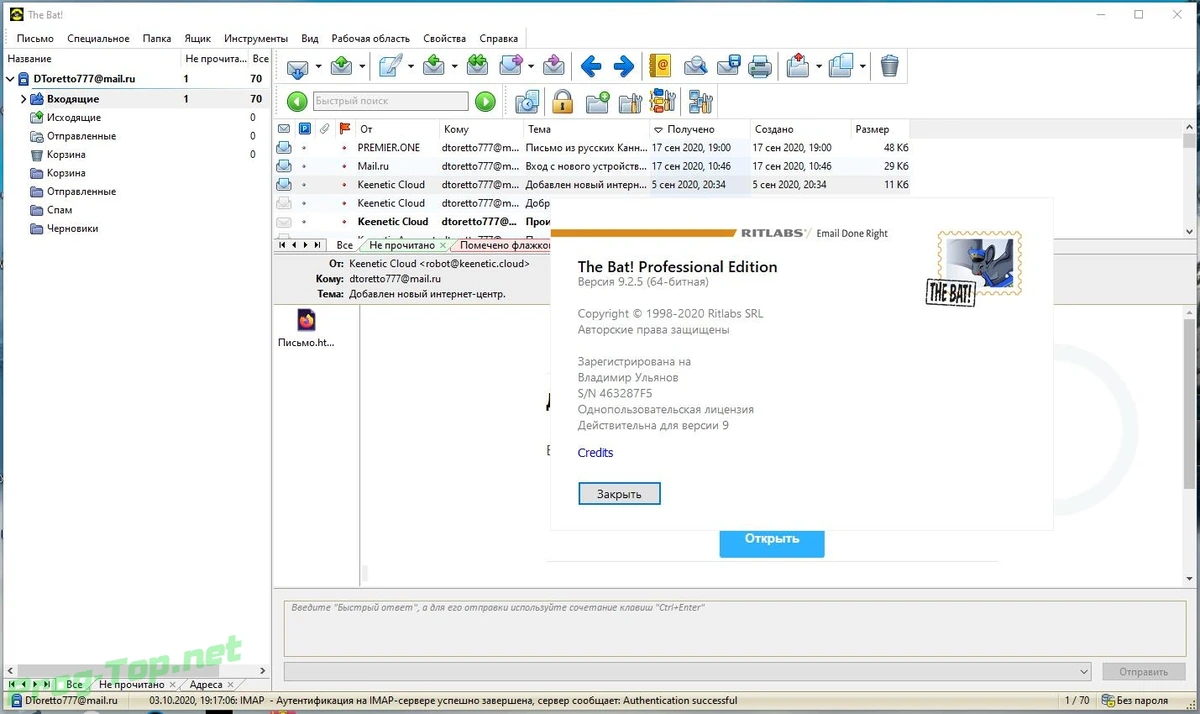Open the Специальное menu
1200x714 pixels.
tap(98, 38)
